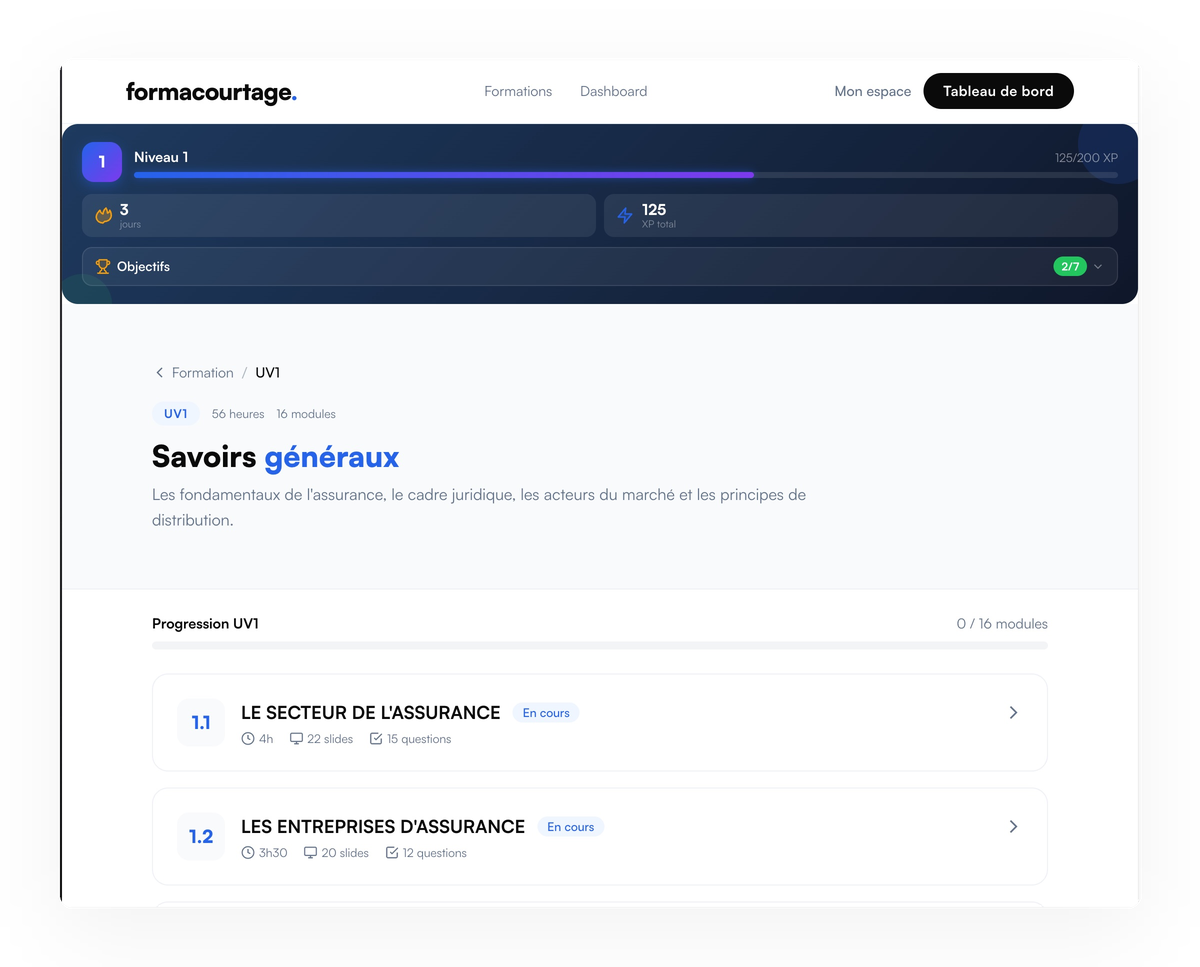Click the 0 / 16 modules text
1200x967 pixels.
coord(1002,624)
